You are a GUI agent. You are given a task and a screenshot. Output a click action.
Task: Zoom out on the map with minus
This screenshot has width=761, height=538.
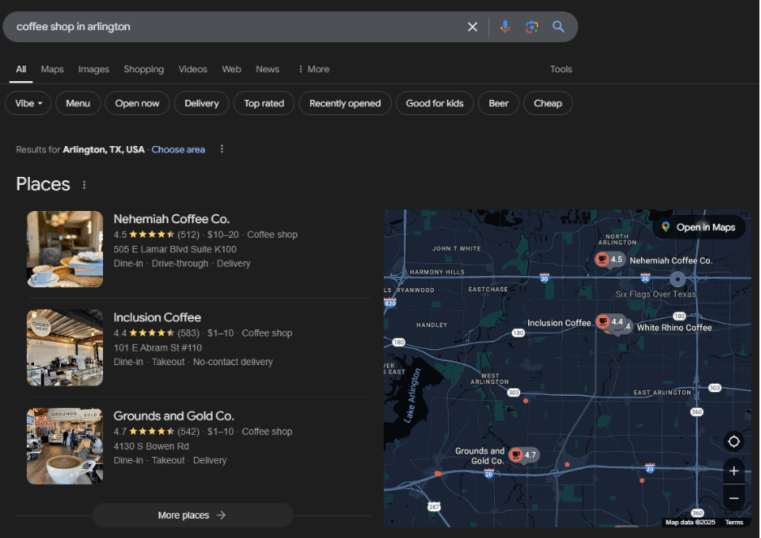coord(734,498)
